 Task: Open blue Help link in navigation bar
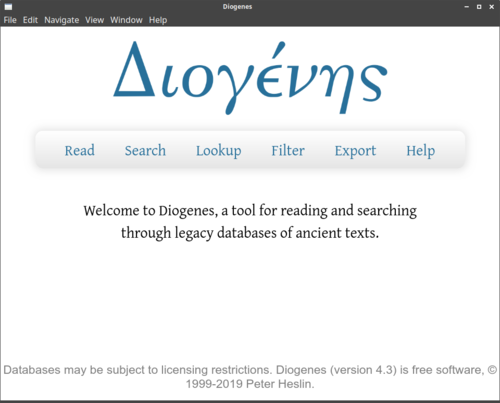point(420,151)
